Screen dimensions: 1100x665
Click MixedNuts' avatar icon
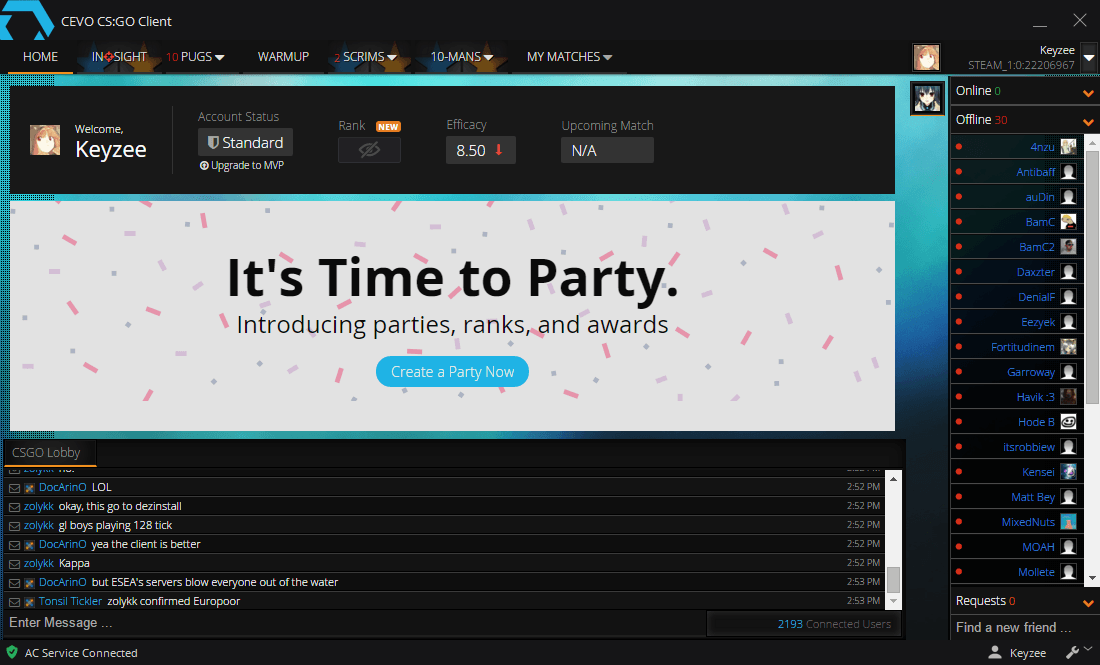click(1068, 522)
